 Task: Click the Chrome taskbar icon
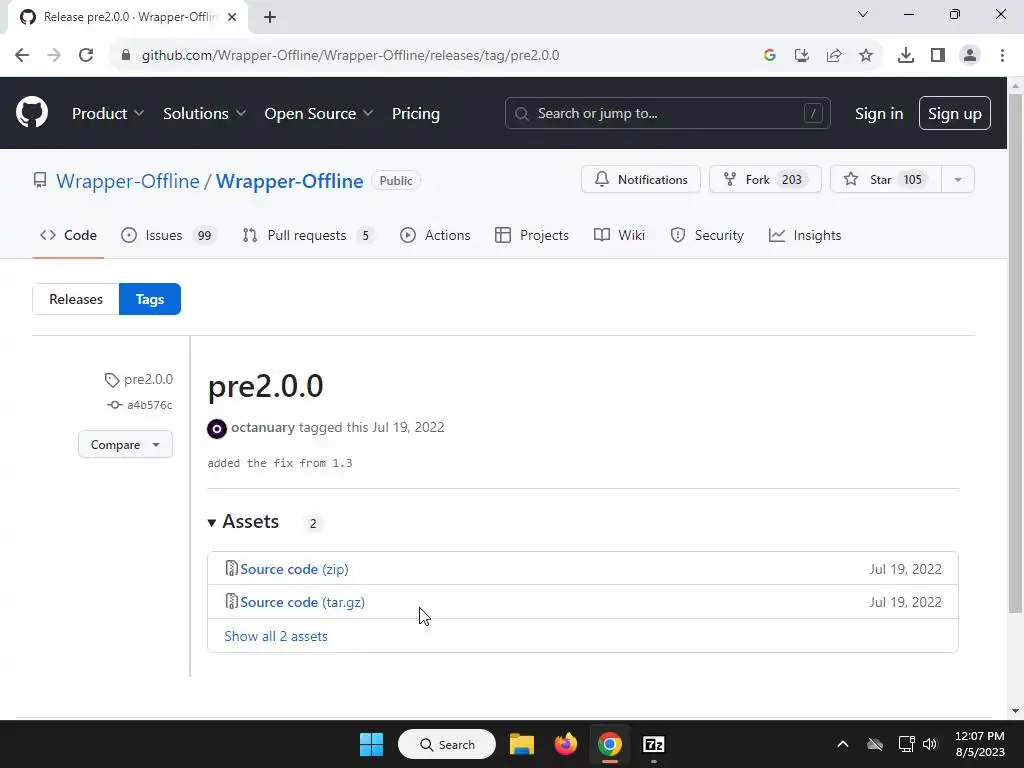coord(609,744)
